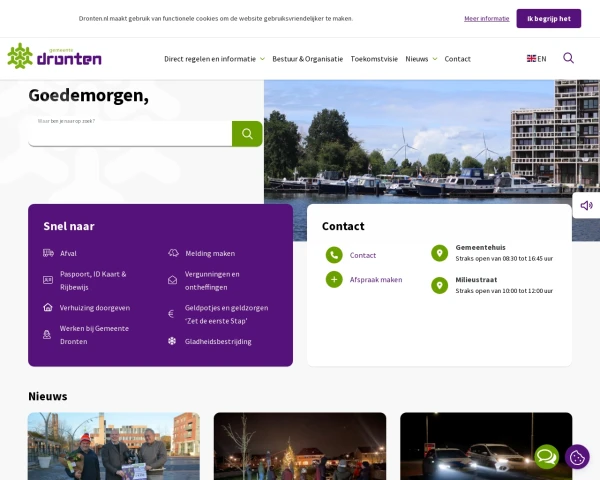Click the Snel naar heading
This screenshot has width=600, height=480.
[69, 226]
